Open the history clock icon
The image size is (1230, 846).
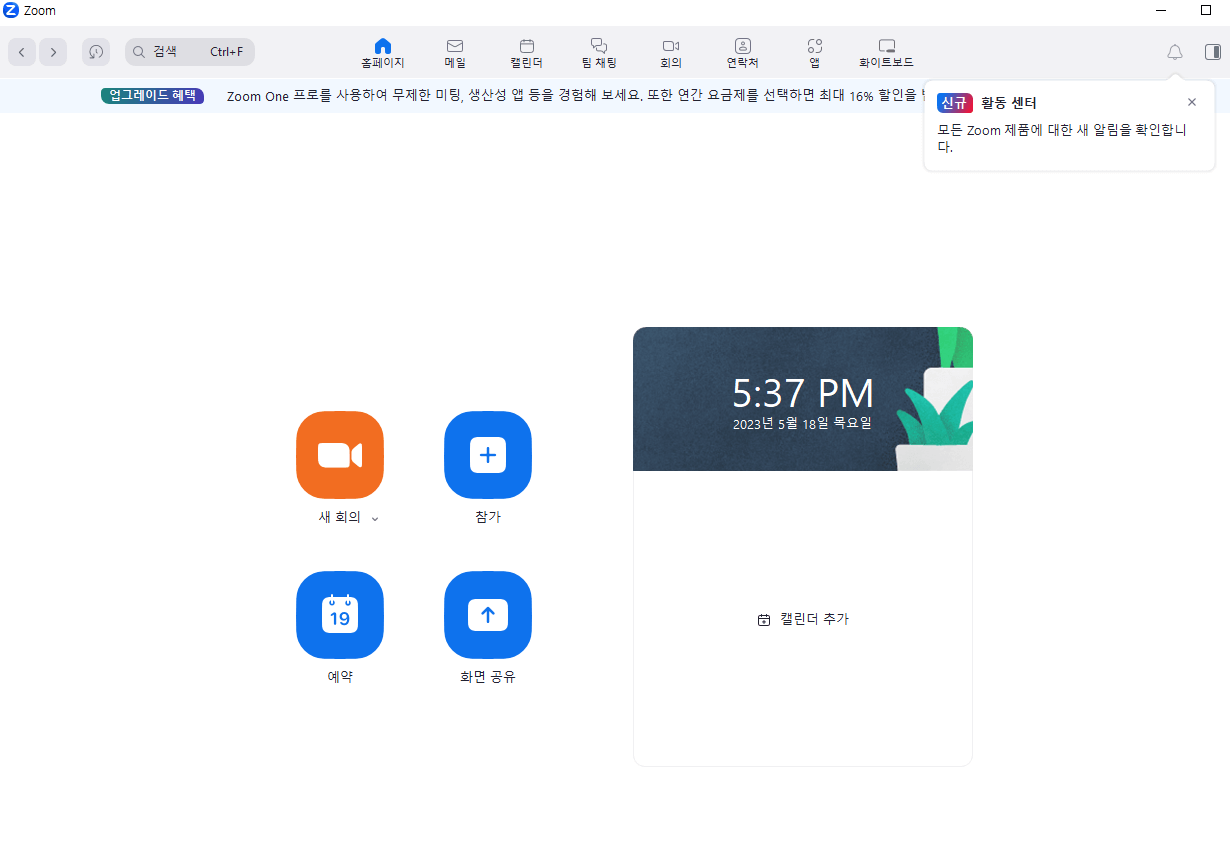[96, 52]
